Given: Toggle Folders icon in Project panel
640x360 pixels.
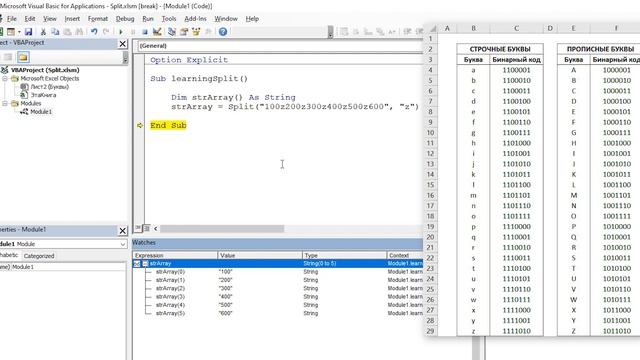Looking at the screenshot, I should click(x=23, y=57).
